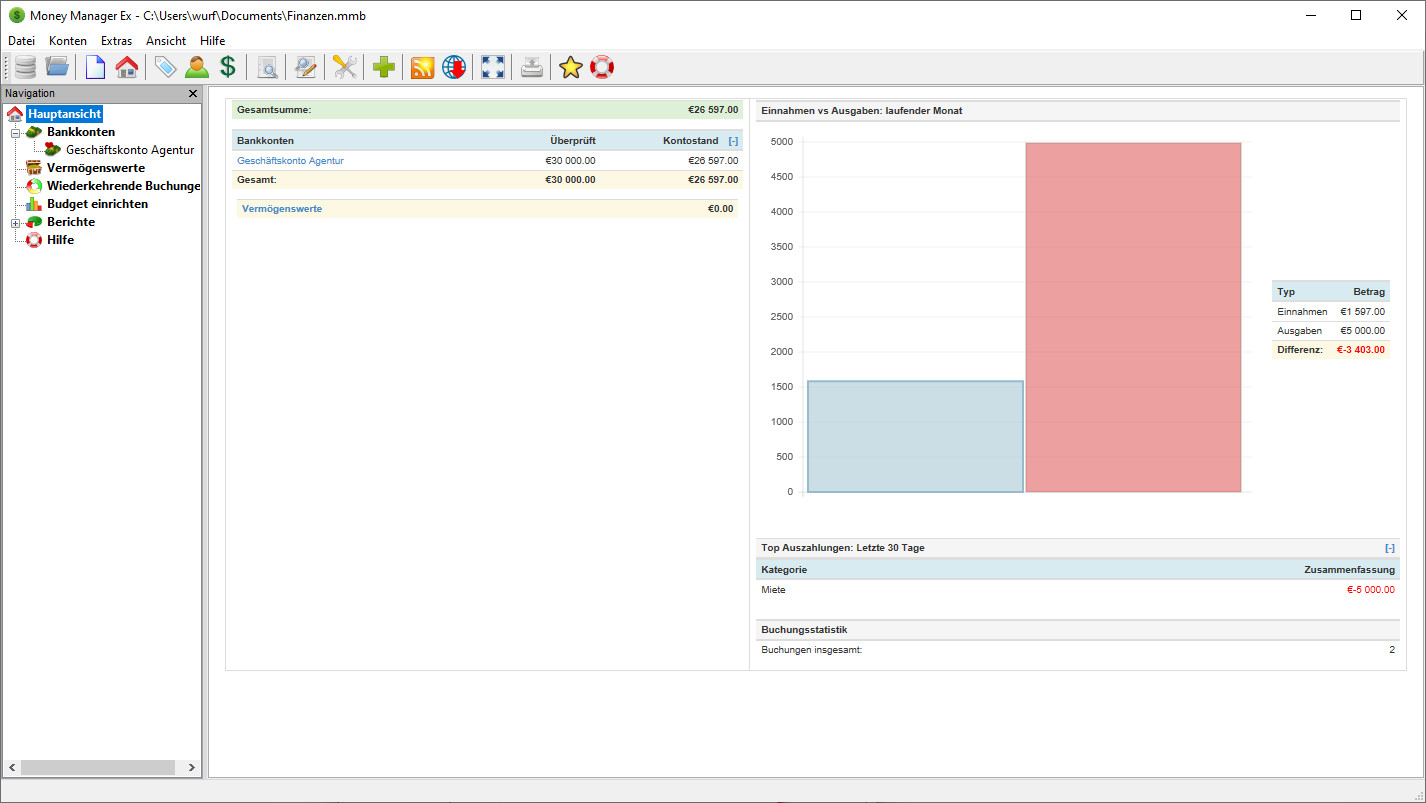Click the blue tag categories icon
Screen dimensions: 1426x803
click(x=165, y=67)
